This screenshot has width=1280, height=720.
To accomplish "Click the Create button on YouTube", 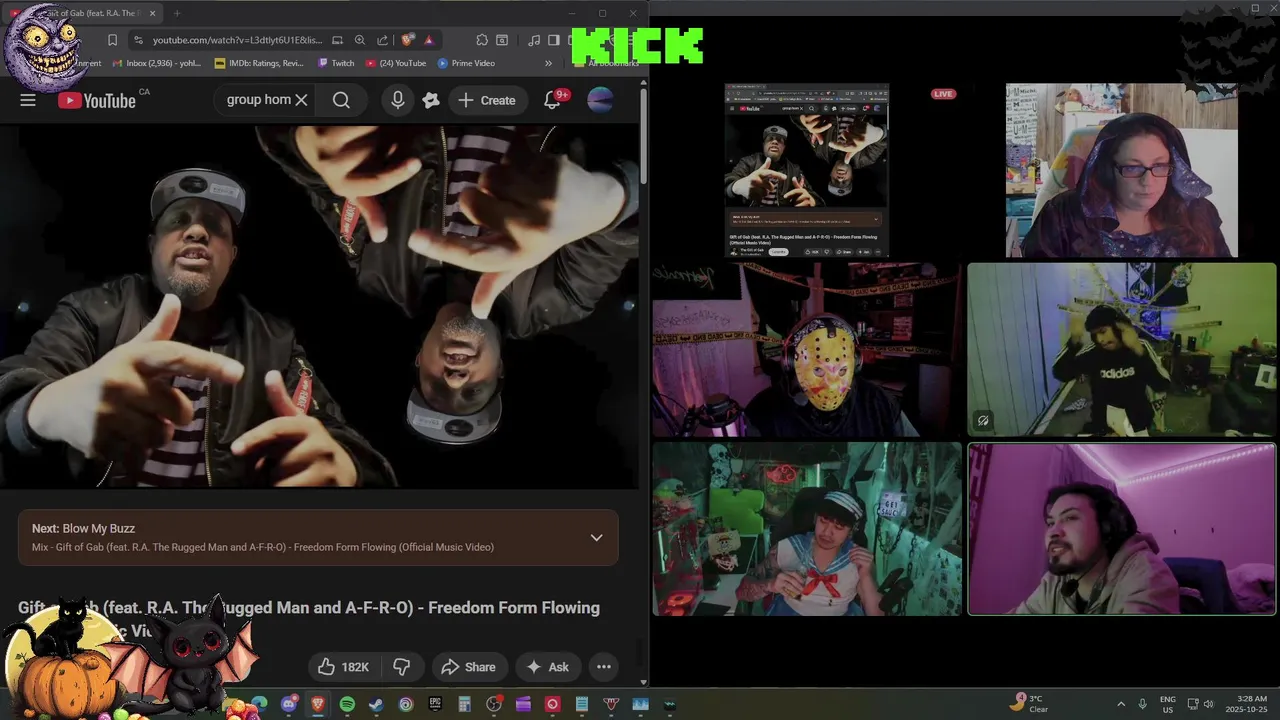I will click(x=487, y=100).
